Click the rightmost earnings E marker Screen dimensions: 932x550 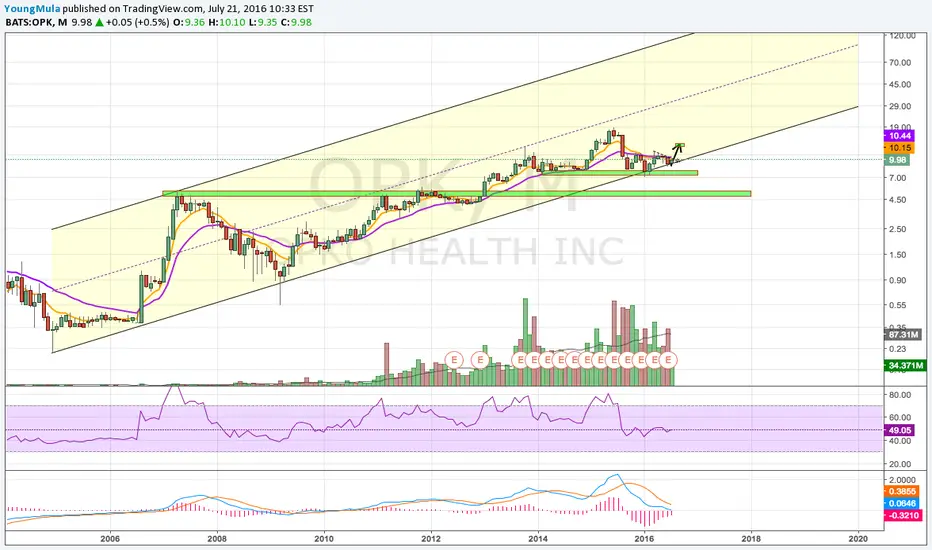[669, 360]
